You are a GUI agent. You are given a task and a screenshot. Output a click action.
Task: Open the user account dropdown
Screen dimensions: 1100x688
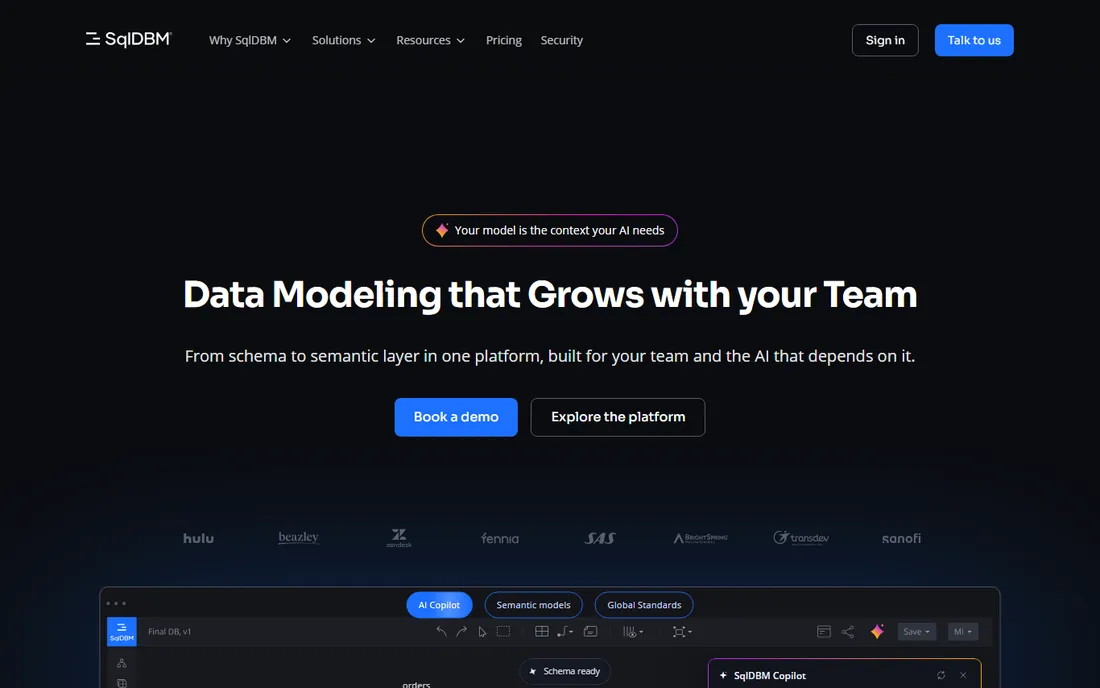[962, 631]
